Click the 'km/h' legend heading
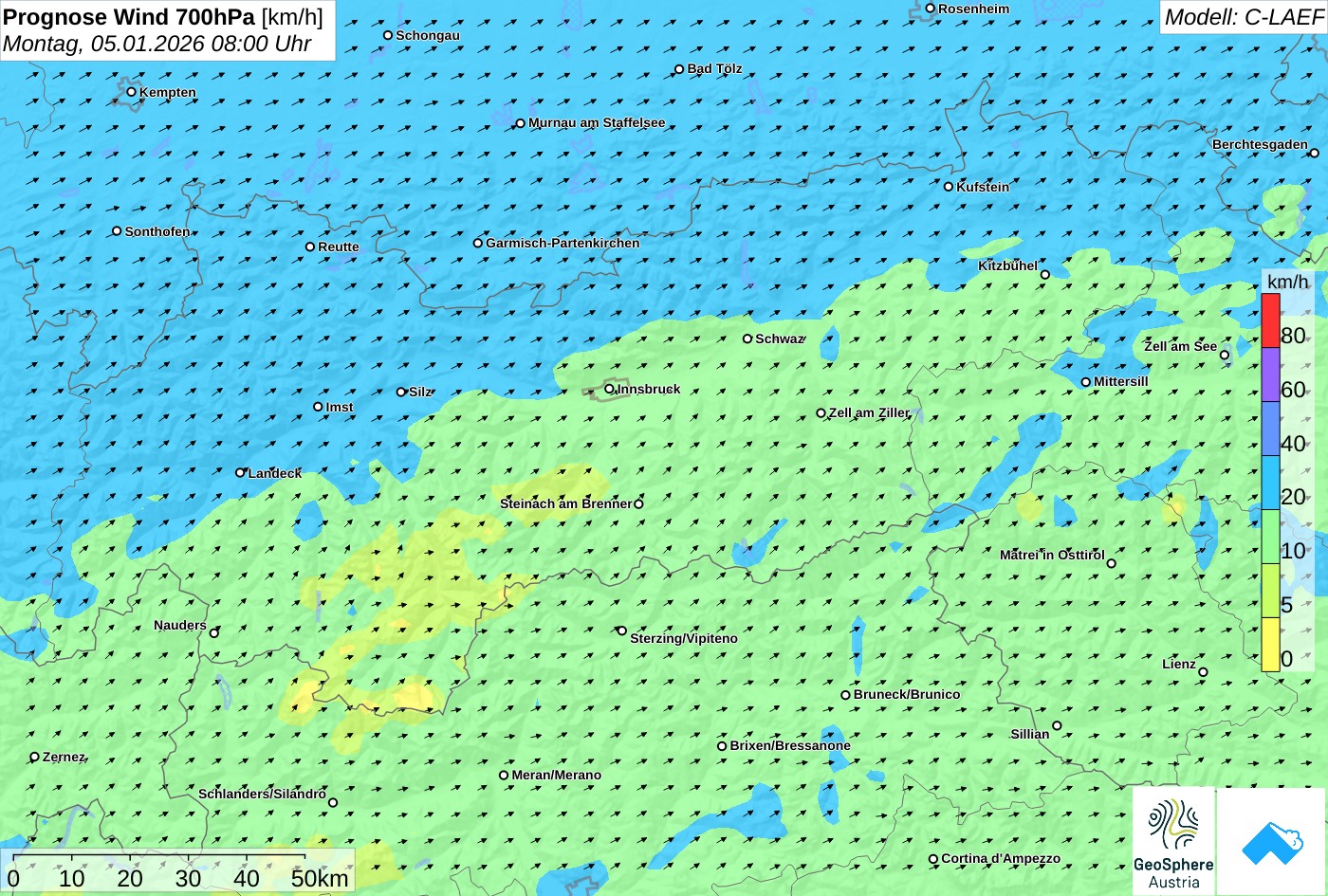Image resolution: width=1328 pixels, height=896 pixels. (1288, 282)
